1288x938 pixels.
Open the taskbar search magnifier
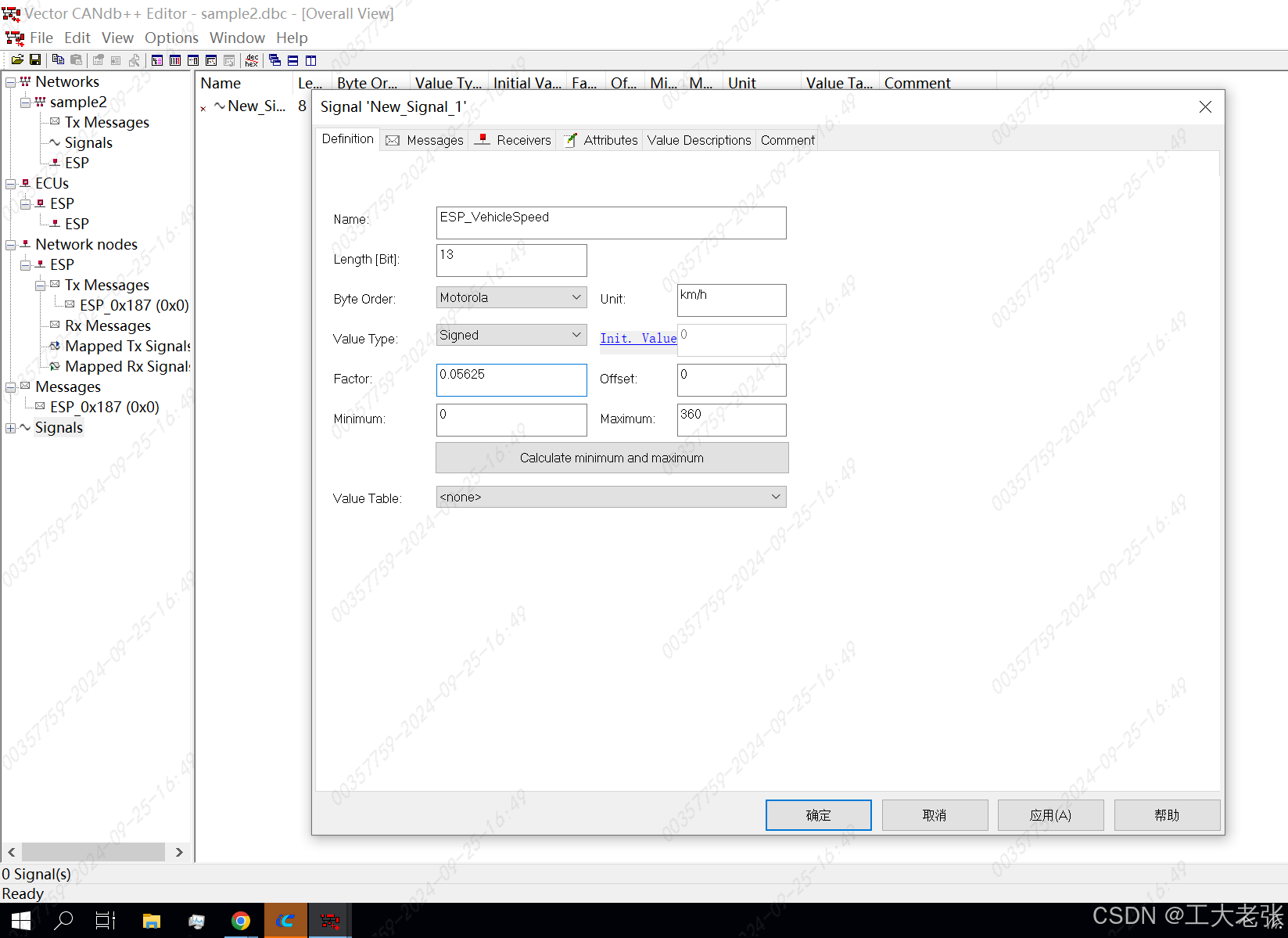coord(63,921)
